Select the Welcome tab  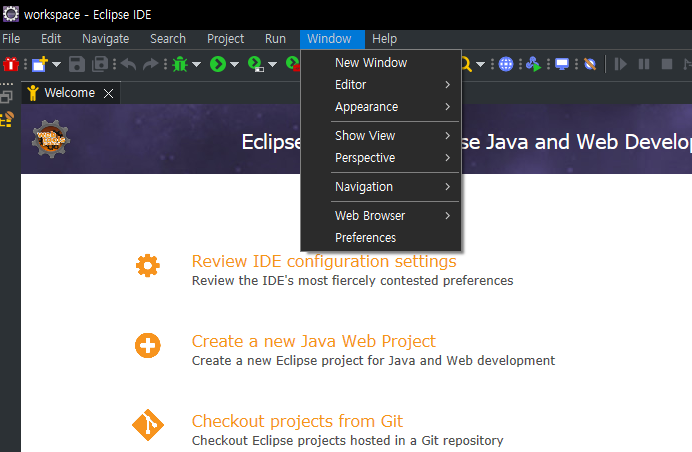coord(70,93)
